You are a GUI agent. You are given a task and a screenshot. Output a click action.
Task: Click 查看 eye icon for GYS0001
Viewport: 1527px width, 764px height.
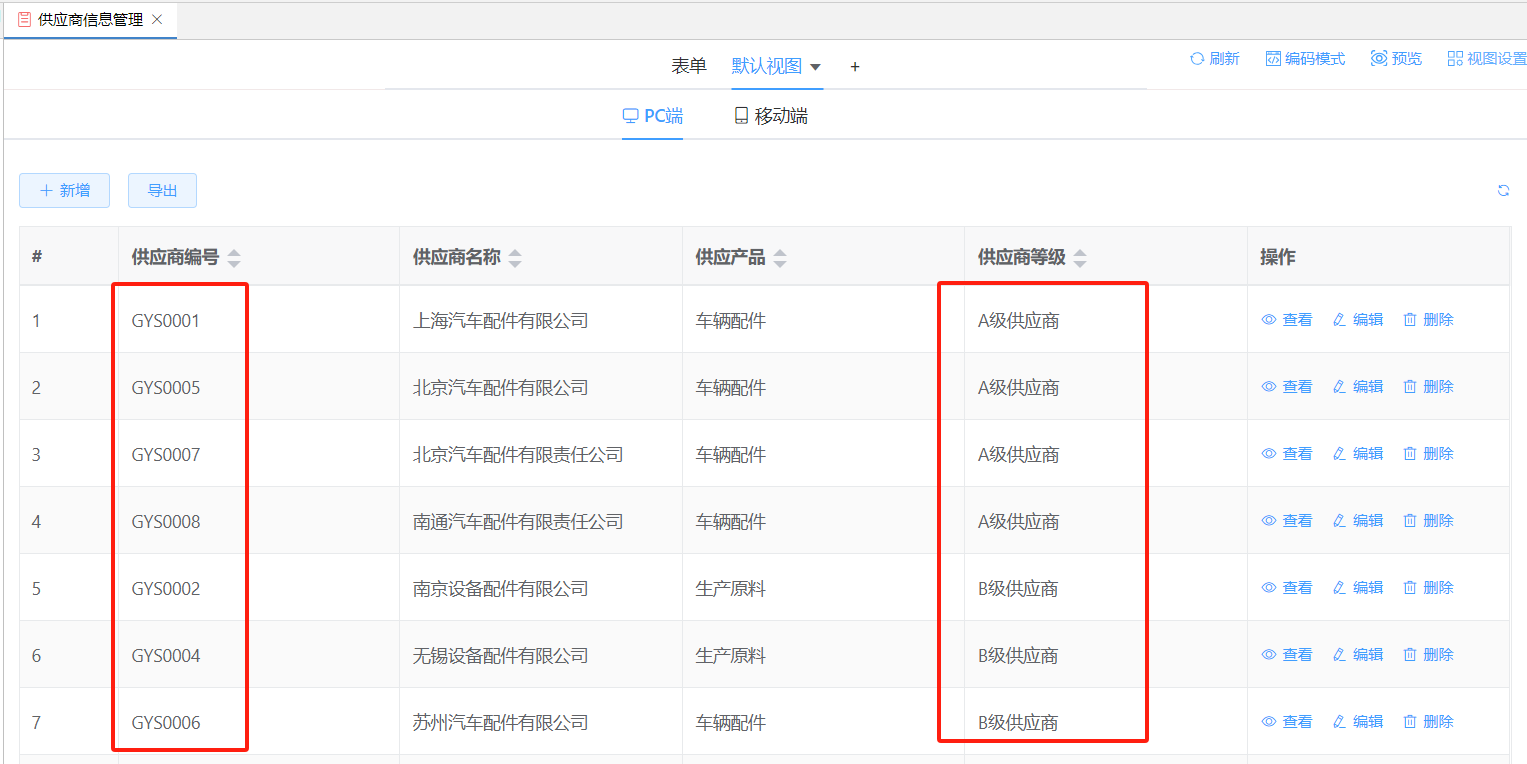(x=1269, y=320)
